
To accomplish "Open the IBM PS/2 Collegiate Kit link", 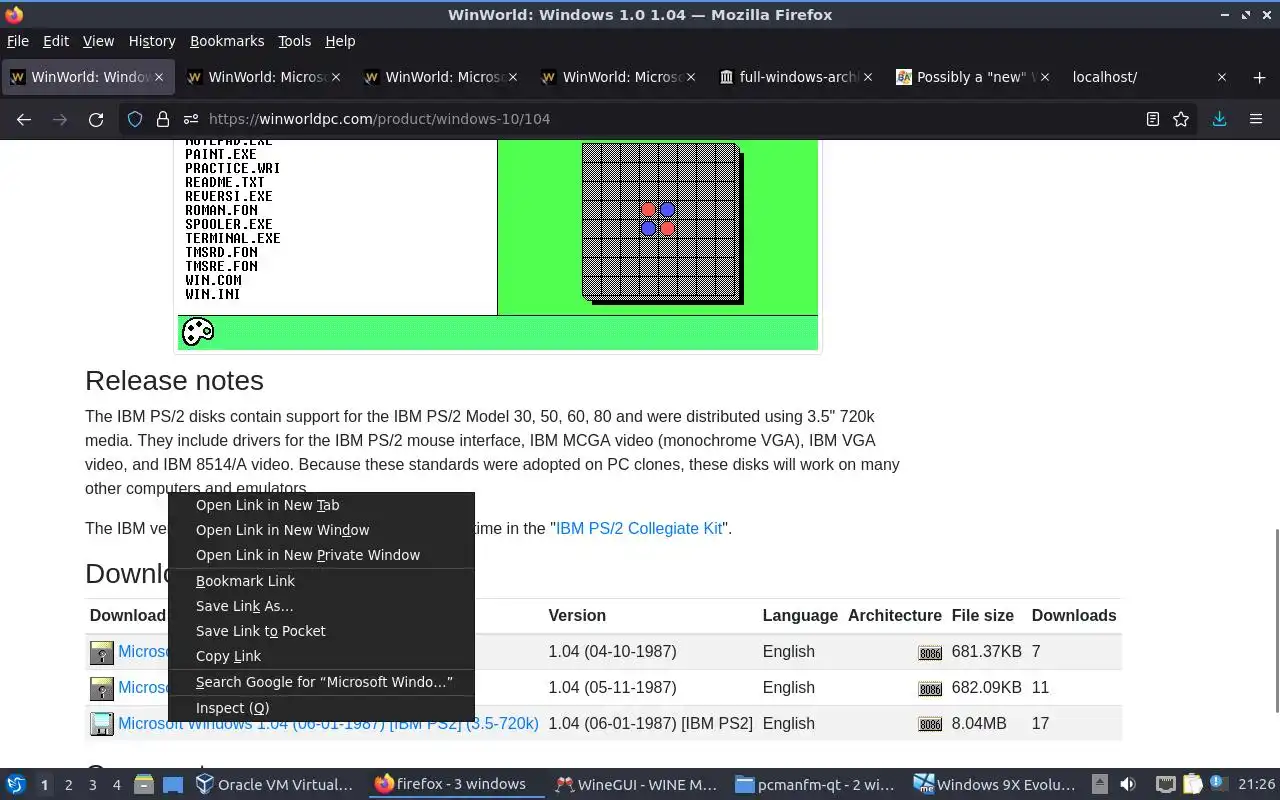I will [639, 528].
